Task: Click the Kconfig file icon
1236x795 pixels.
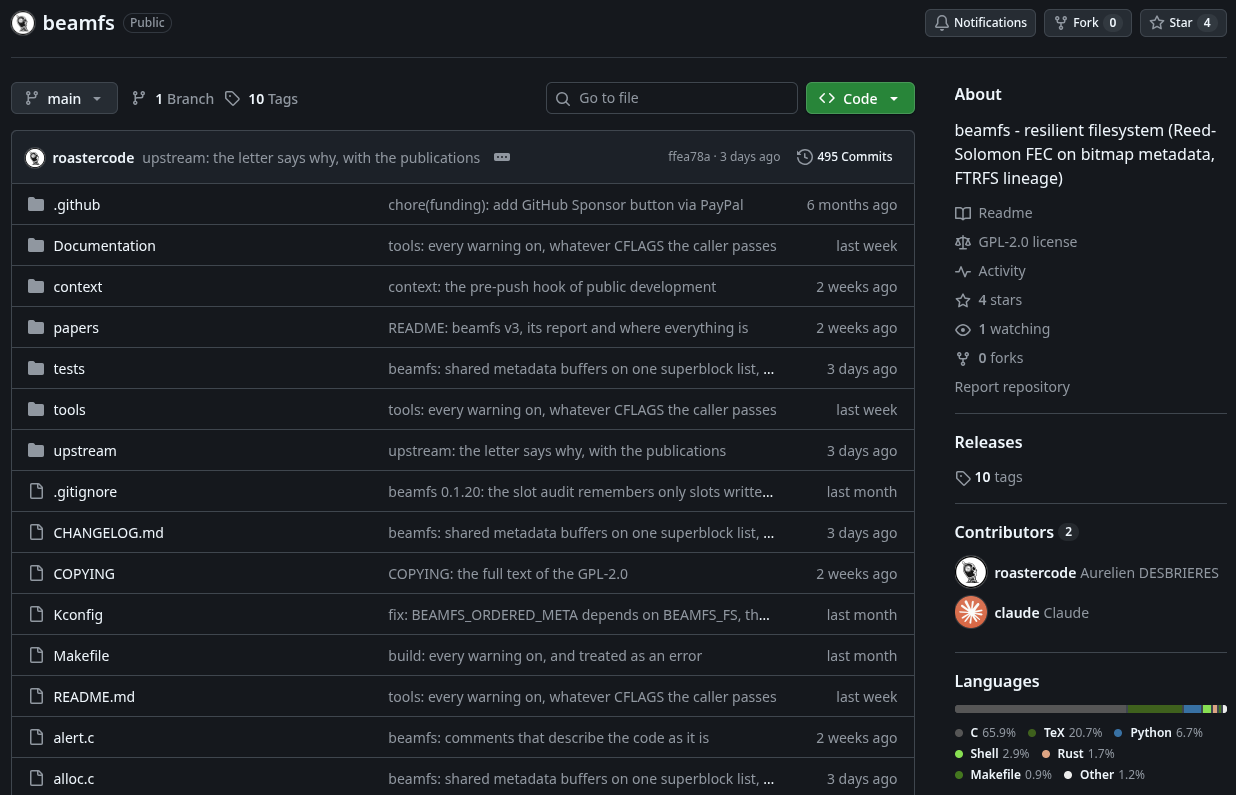Action: [37, 615]
